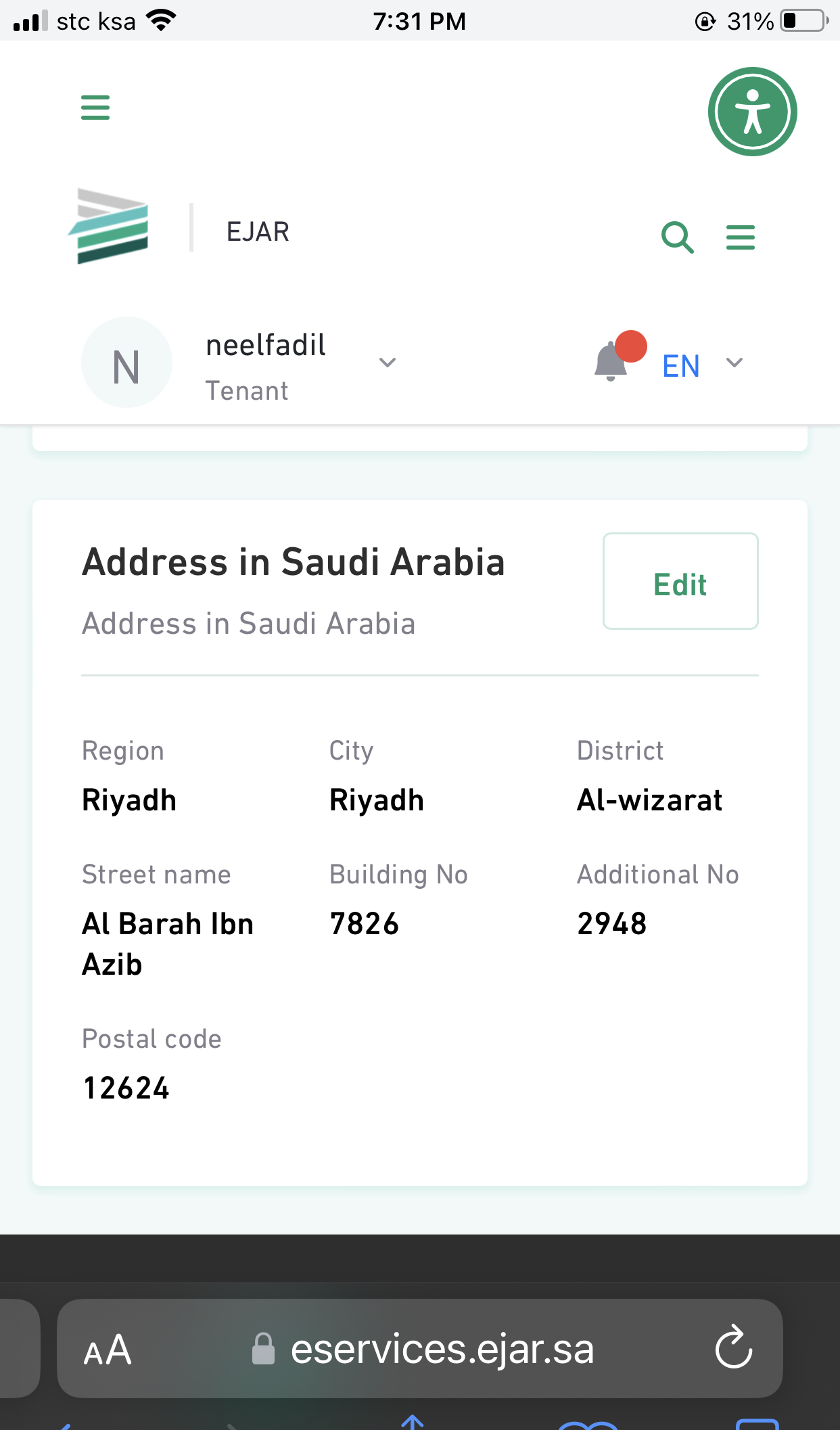Tap the eservices.ejar.sa address field
Screen dimensions: 840x1430
point(442,1350)
